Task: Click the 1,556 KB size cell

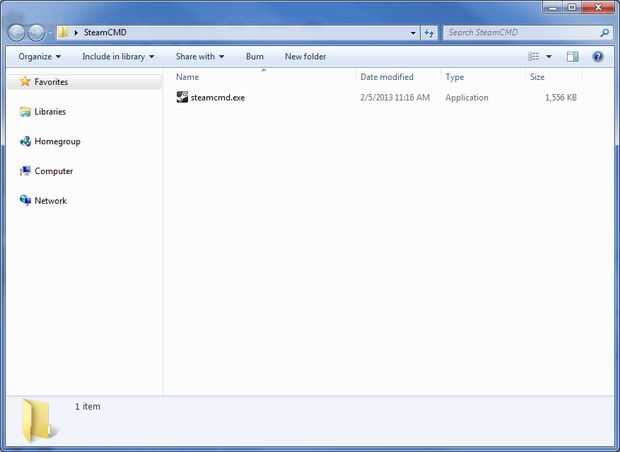Action: pos(561,98)
